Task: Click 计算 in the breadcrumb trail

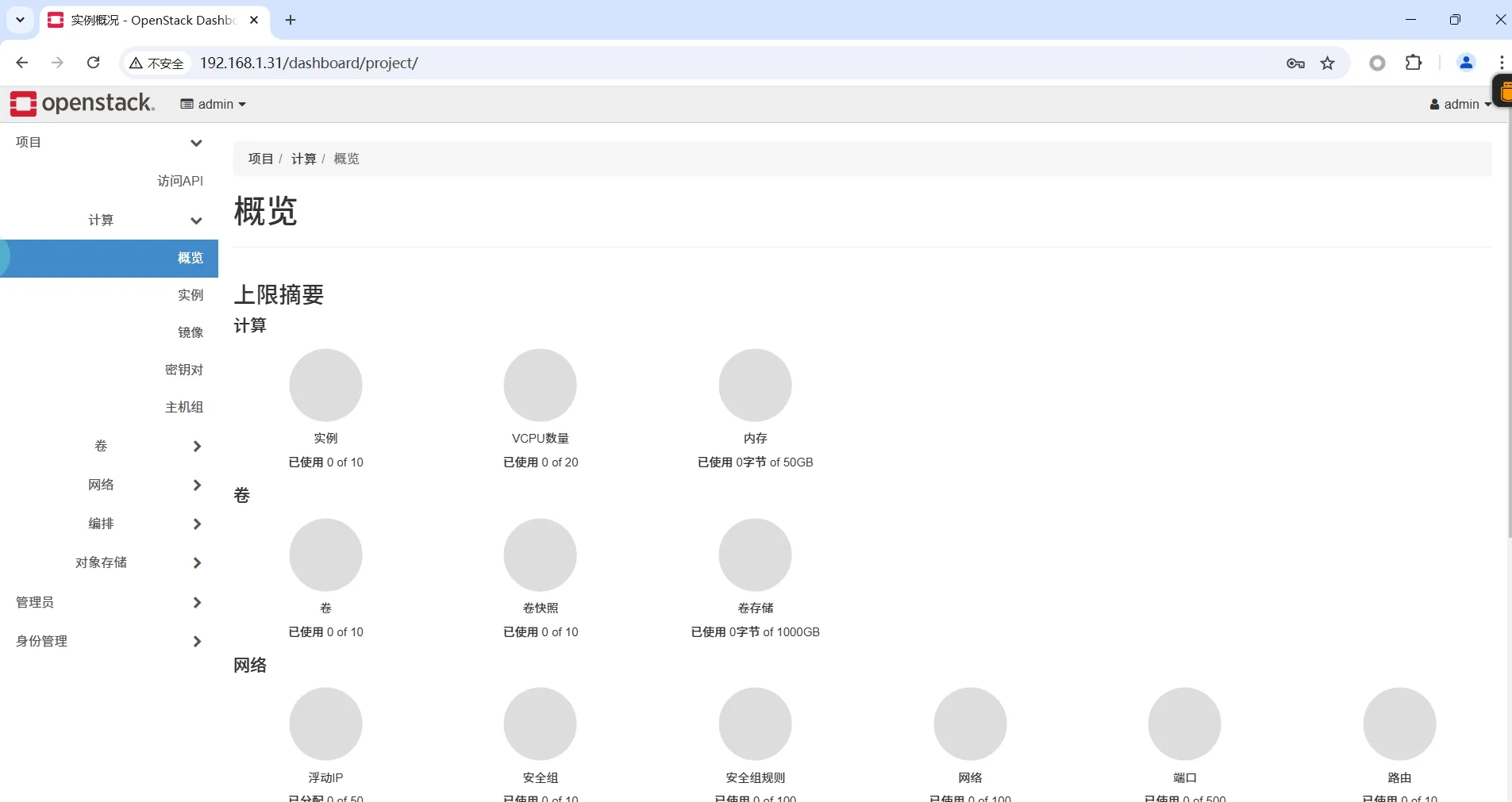Action: 303,158
